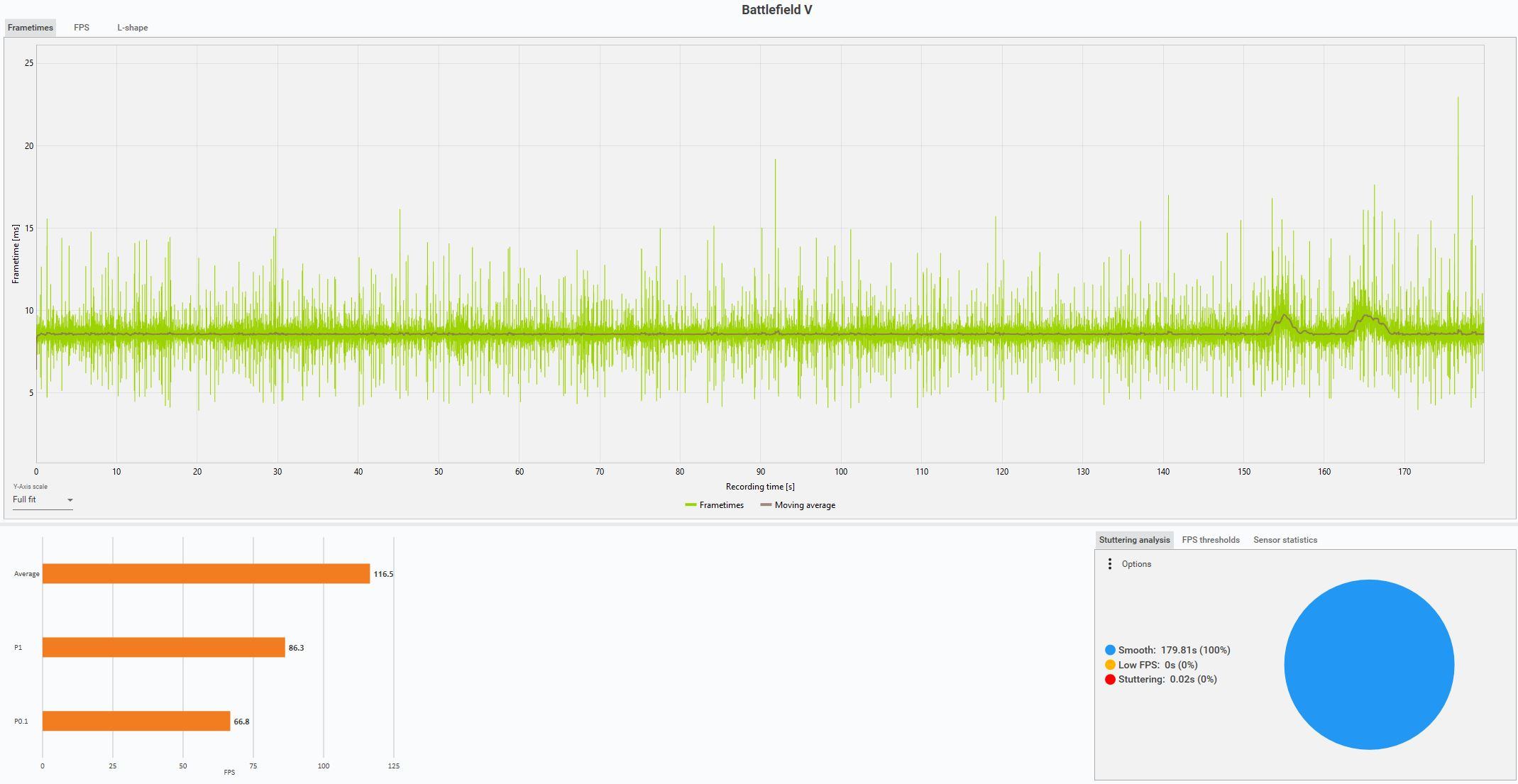Open the three-dot Options menu

point(1110,564)
